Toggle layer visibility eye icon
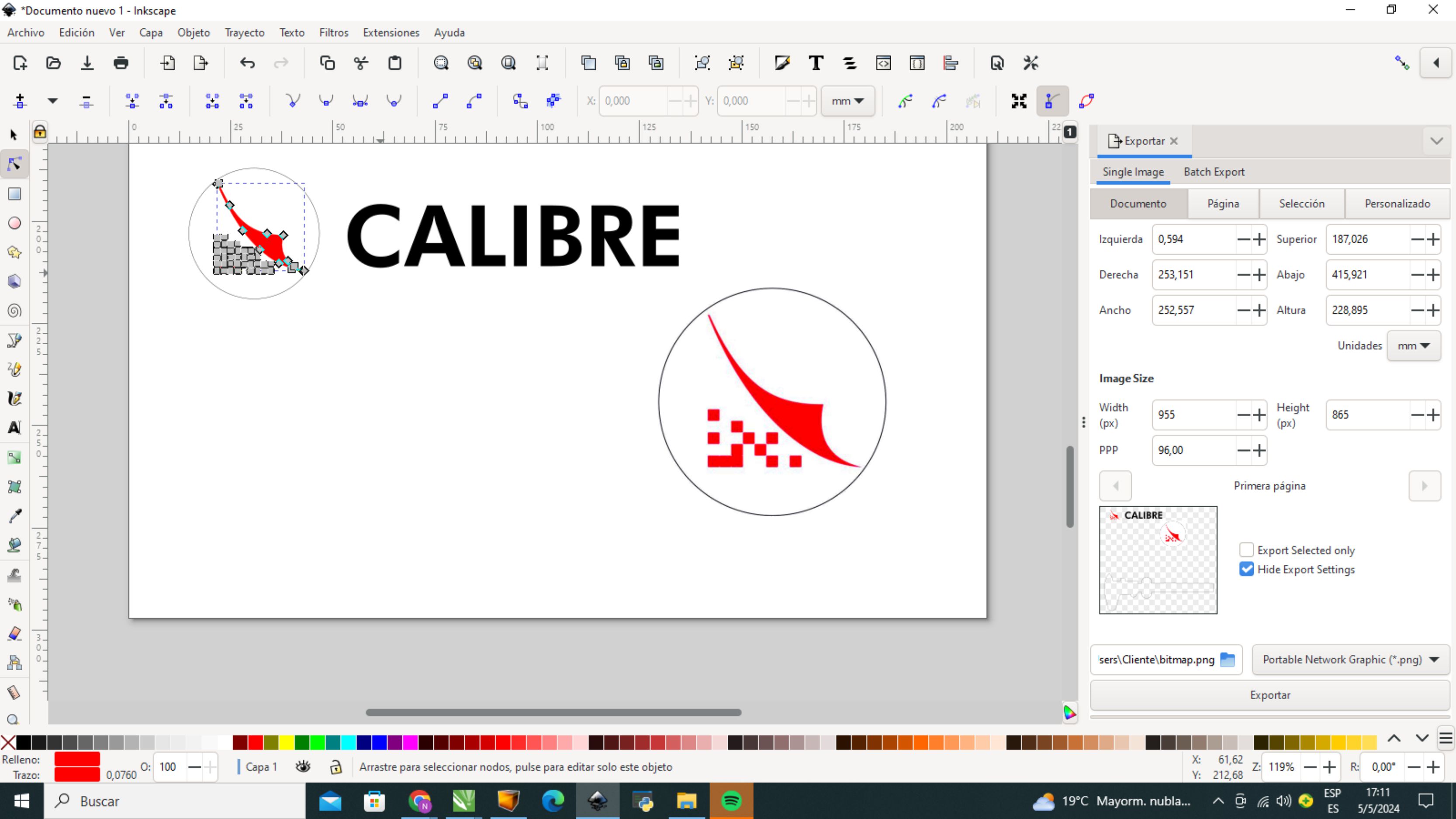 [303, 767]
